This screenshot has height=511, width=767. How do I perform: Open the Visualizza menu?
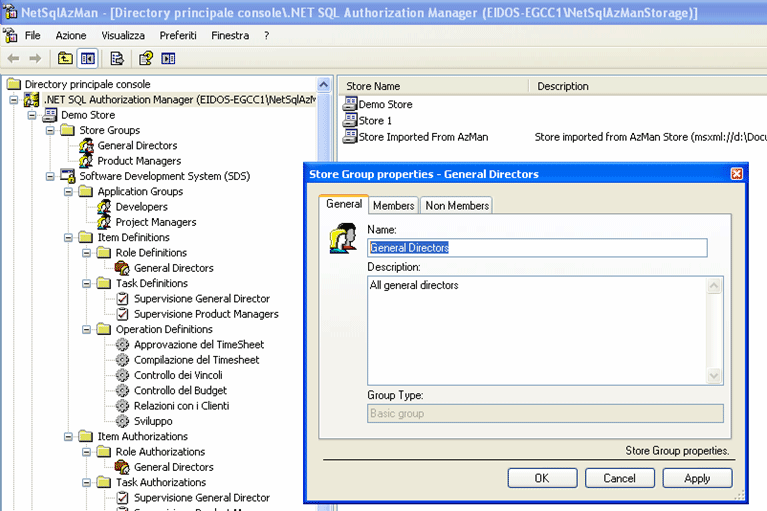tap(123, 36)
